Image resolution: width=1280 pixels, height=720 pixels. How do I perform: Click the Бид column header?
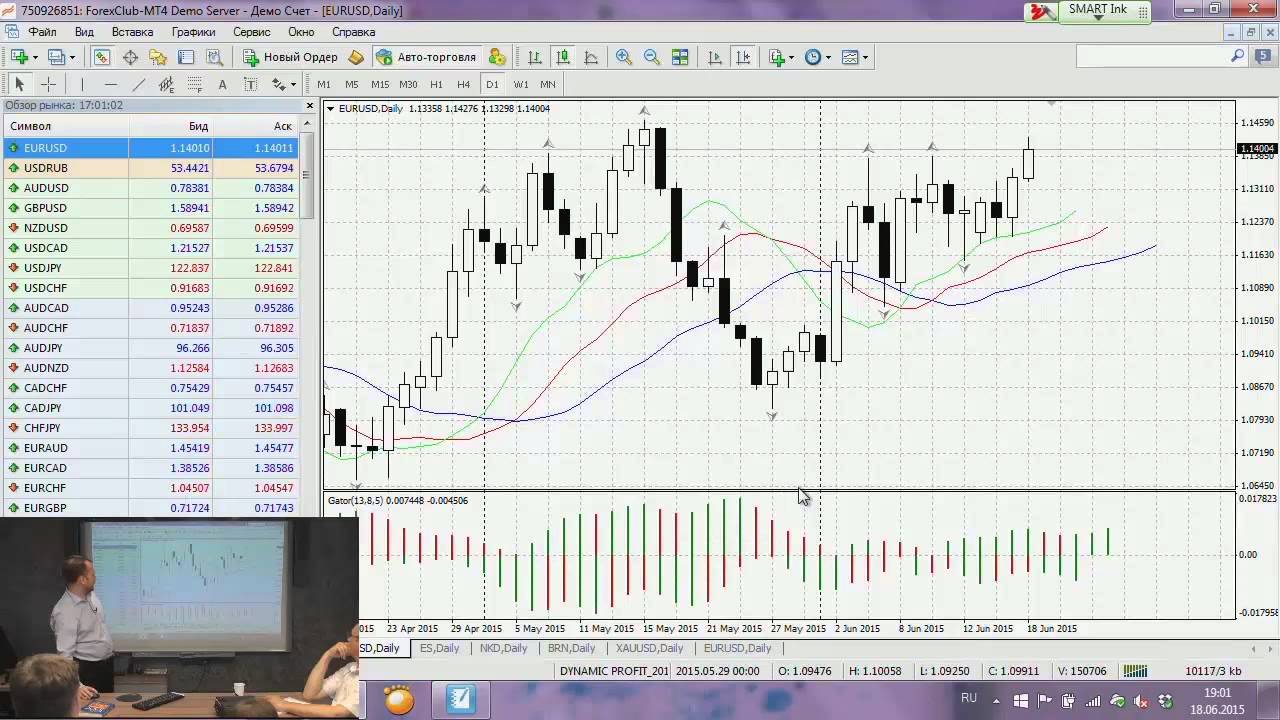[x=170, y=126]
